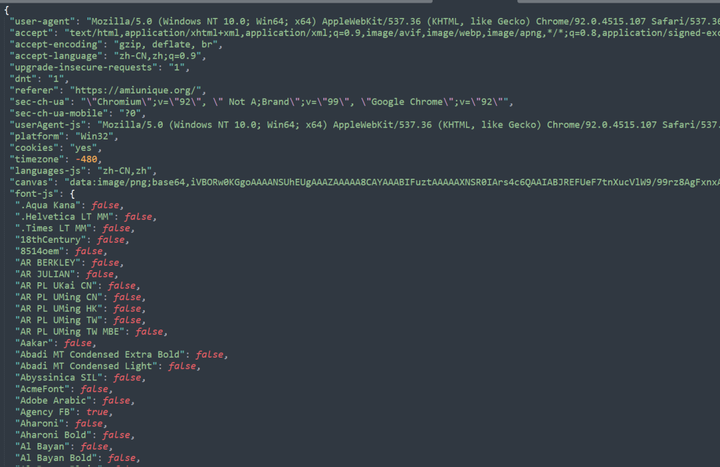This screenshot has width=720, height=467.
Task: Select the "accept-encoding" key
Action: 56,45
